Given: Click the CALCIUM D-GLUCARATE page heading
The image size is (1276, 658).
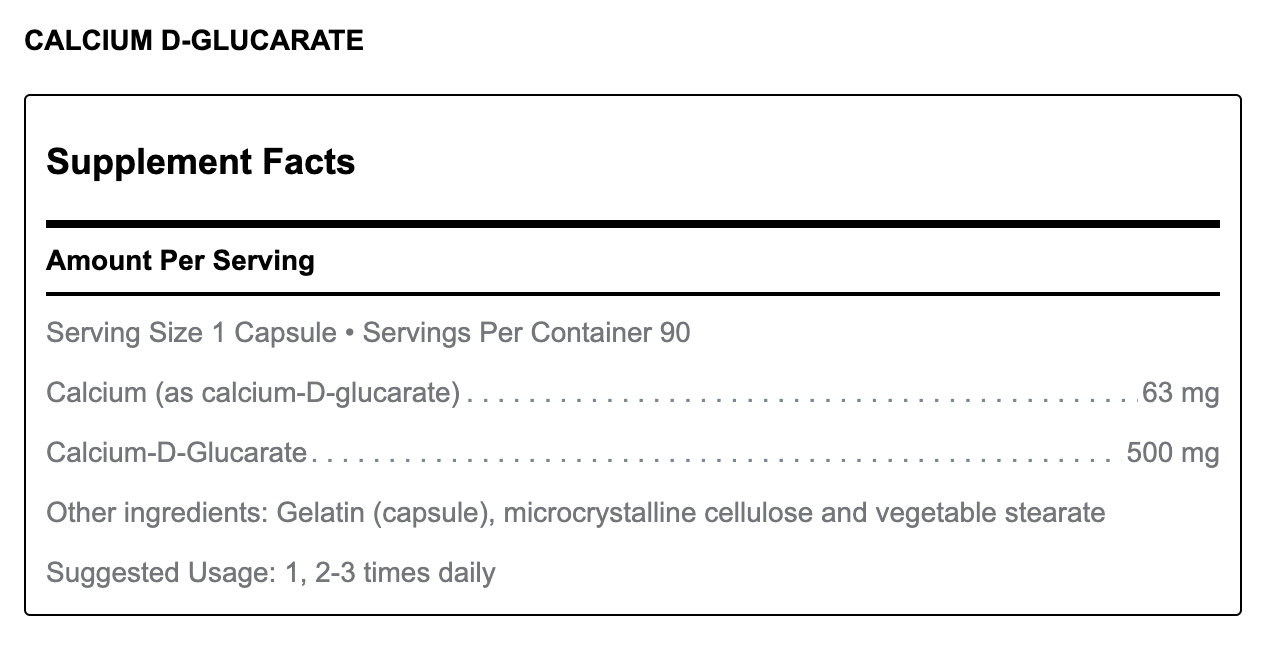Looking at the screenshot, I should (193, 40).
